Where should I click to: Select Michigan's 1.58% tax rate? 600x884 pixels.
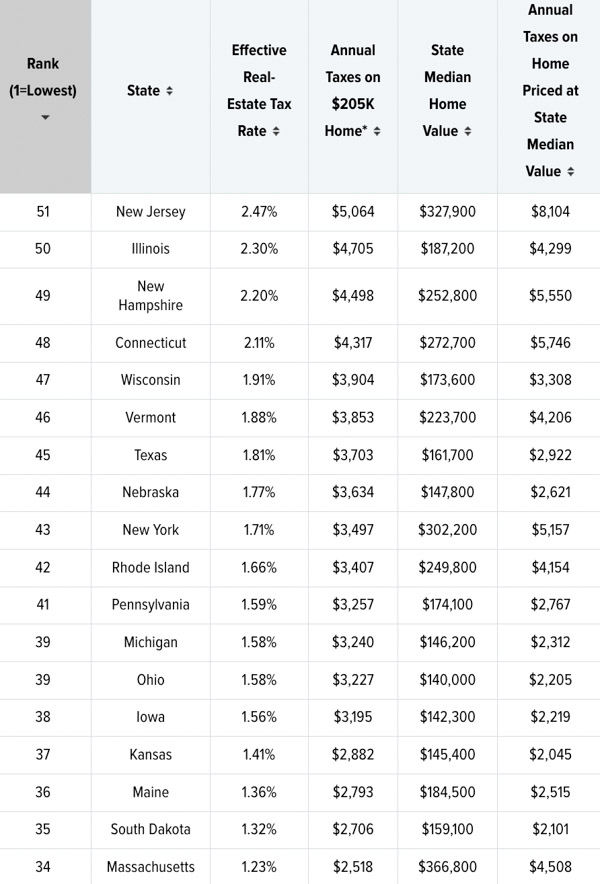coord(259,642)
